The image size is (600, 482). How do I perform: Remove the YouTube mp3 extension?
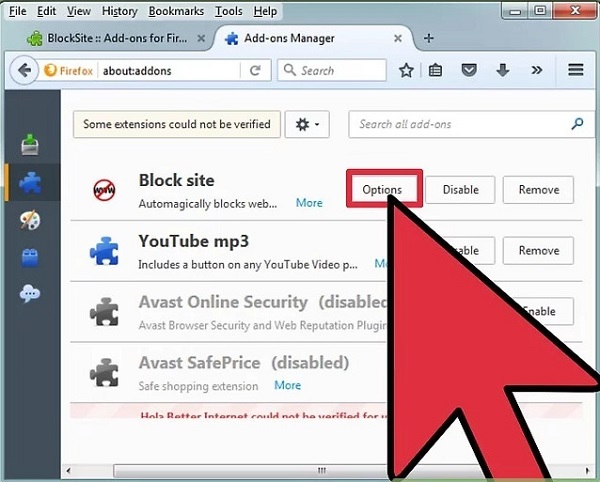pyautogui.click(x=538, y=251)
